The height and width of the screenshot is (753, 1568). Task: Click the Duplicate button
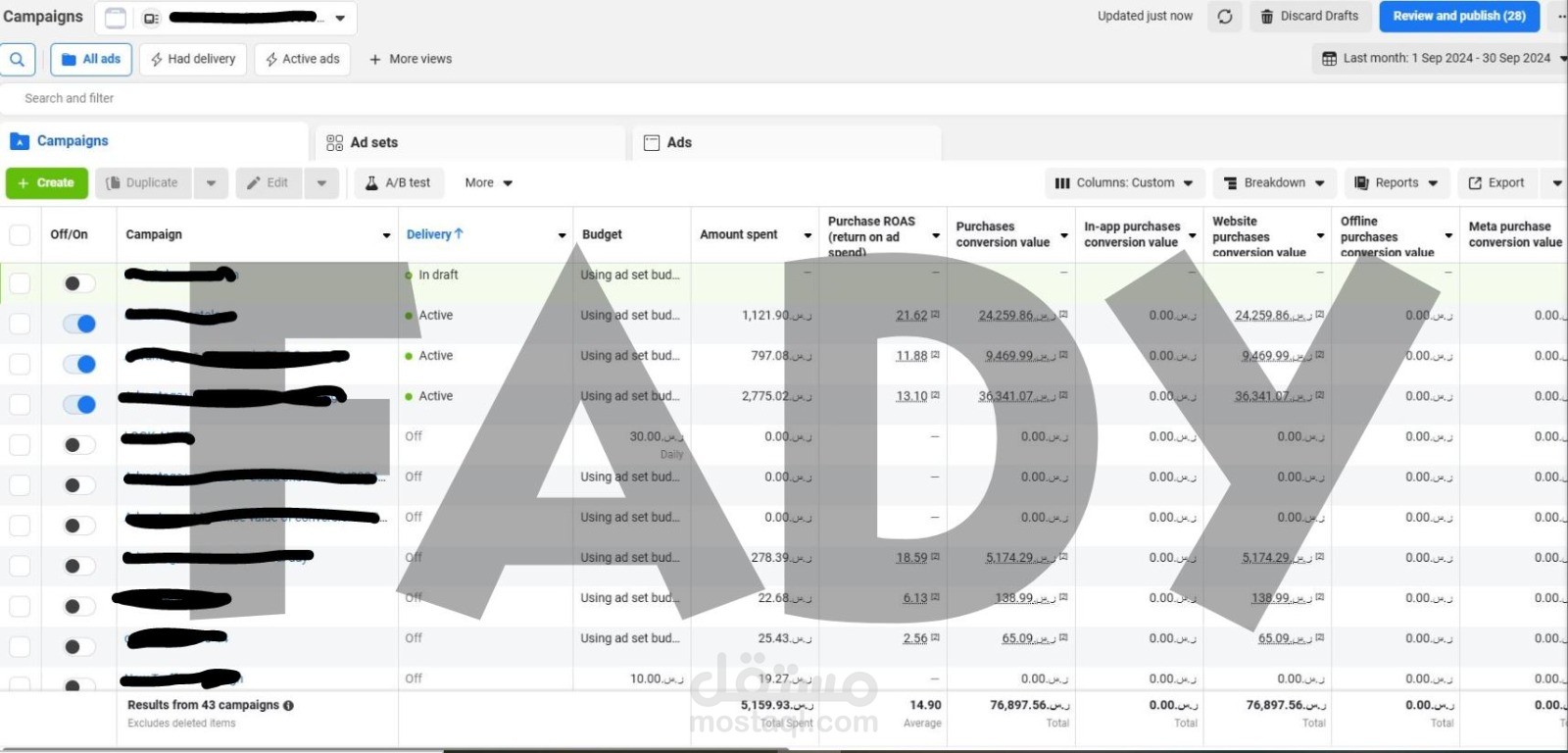click(143, 183)
